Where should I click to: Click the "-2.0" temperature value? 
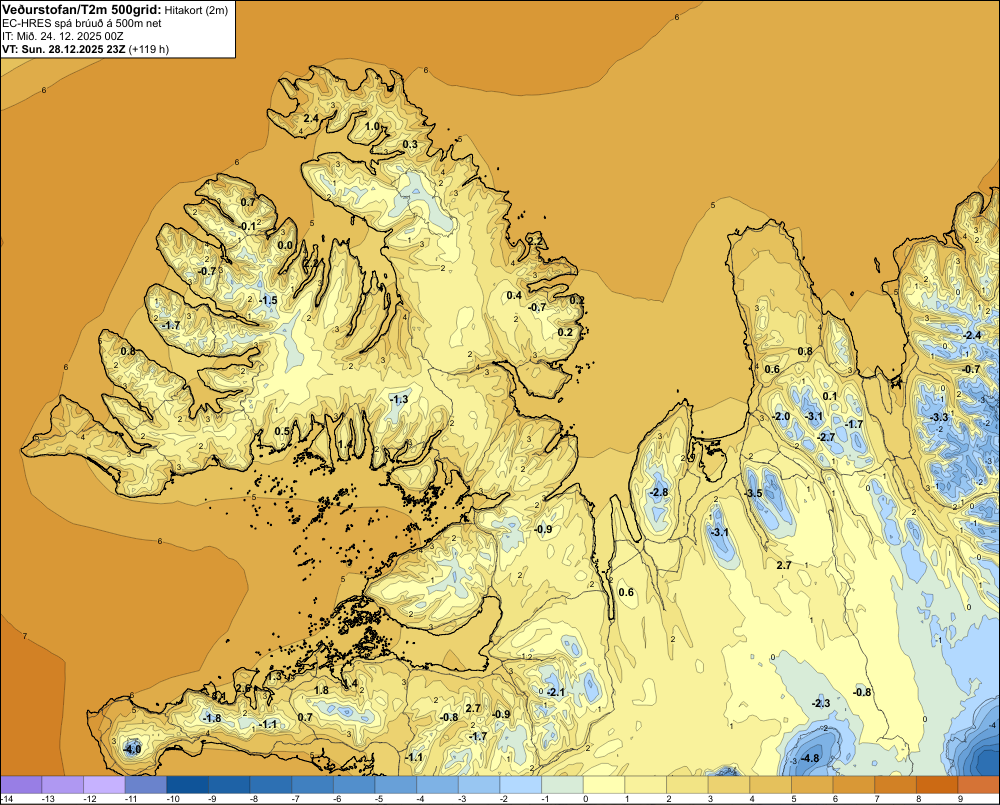[781, 416]
